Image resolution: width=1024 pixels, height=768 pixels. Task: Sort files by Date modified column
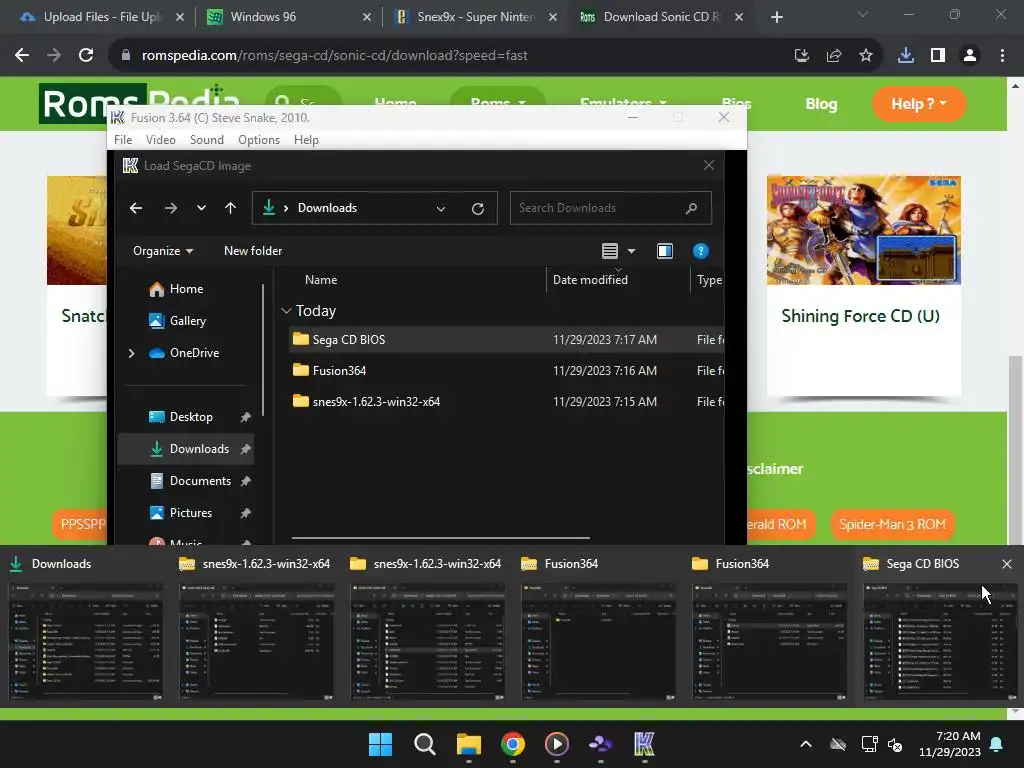click(590, 280)
